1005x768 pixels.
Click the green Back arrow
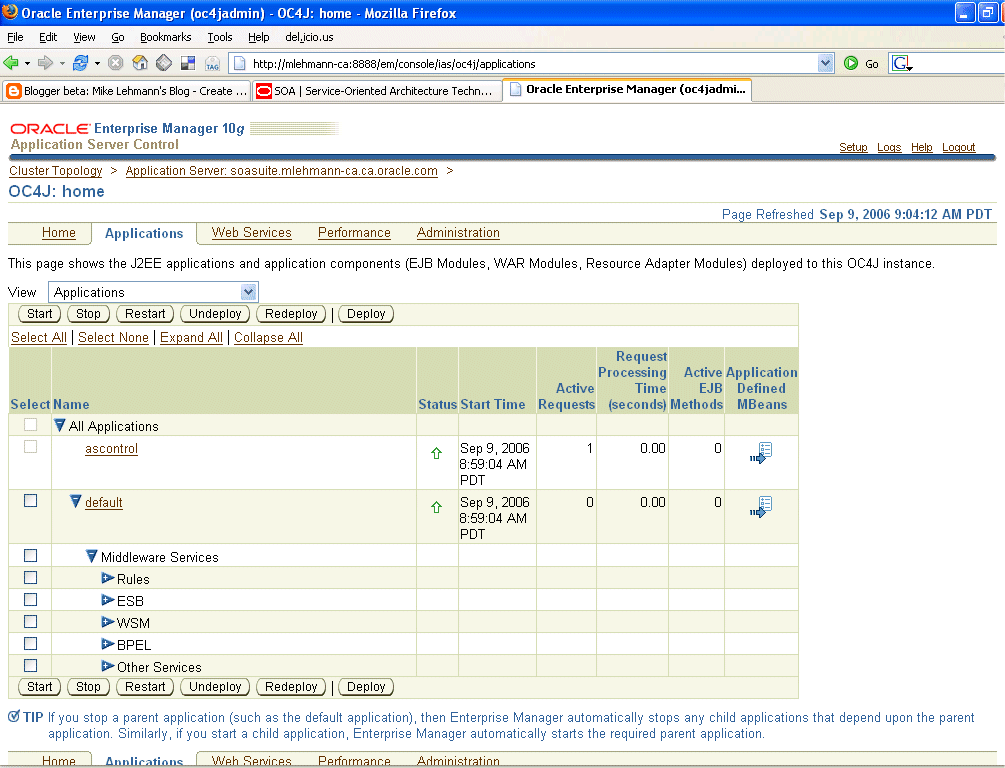(x=10, y=63)
